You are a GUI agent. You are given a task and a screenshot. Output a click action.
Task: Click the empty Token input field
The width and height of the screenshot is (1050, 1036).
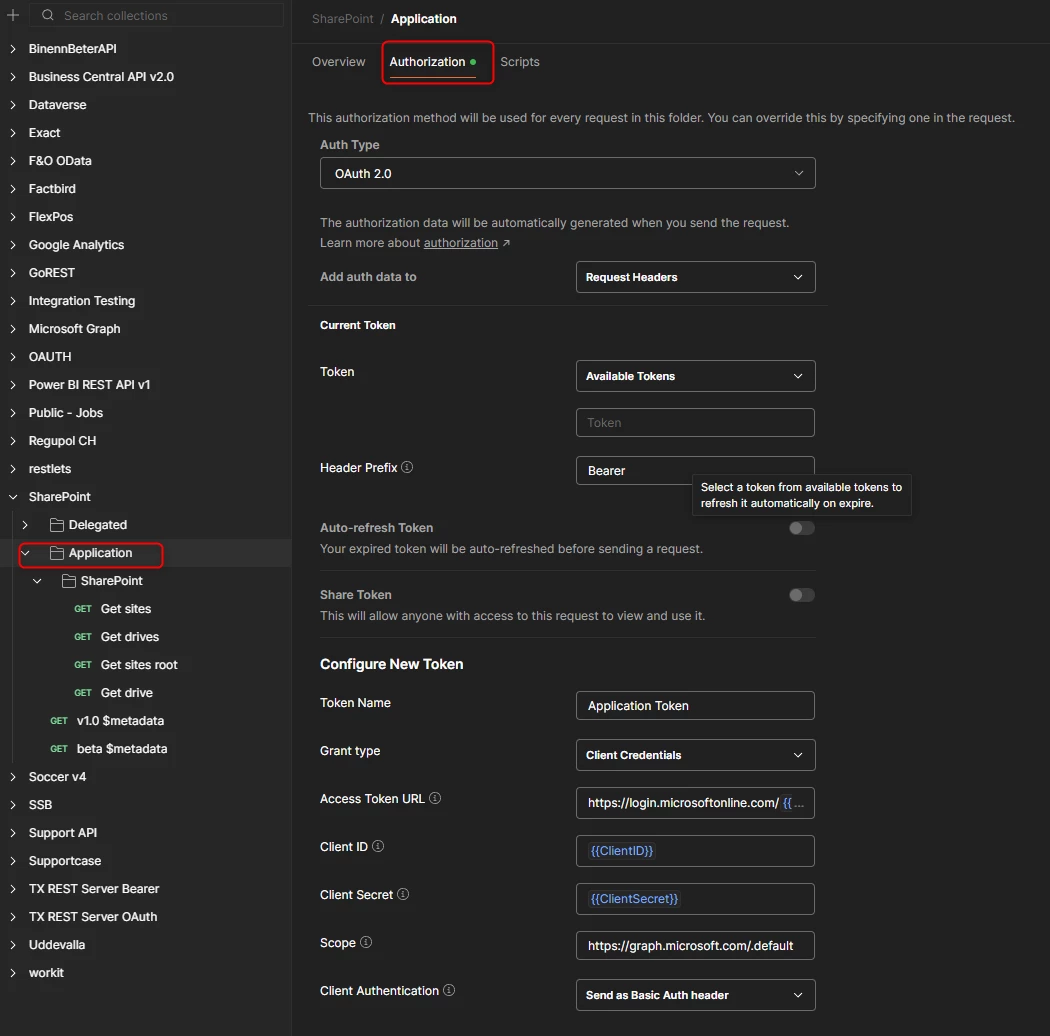[x=695, y=423]
